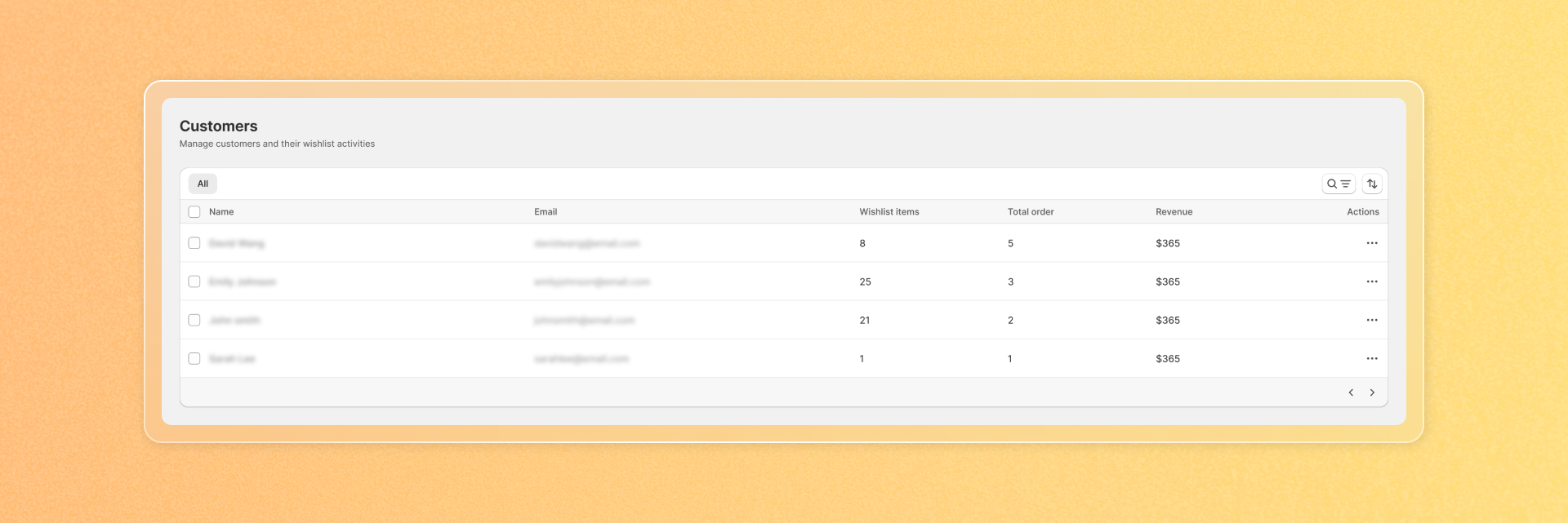Click $365 revenue in the row with 3 orders

coord(1168,281)
